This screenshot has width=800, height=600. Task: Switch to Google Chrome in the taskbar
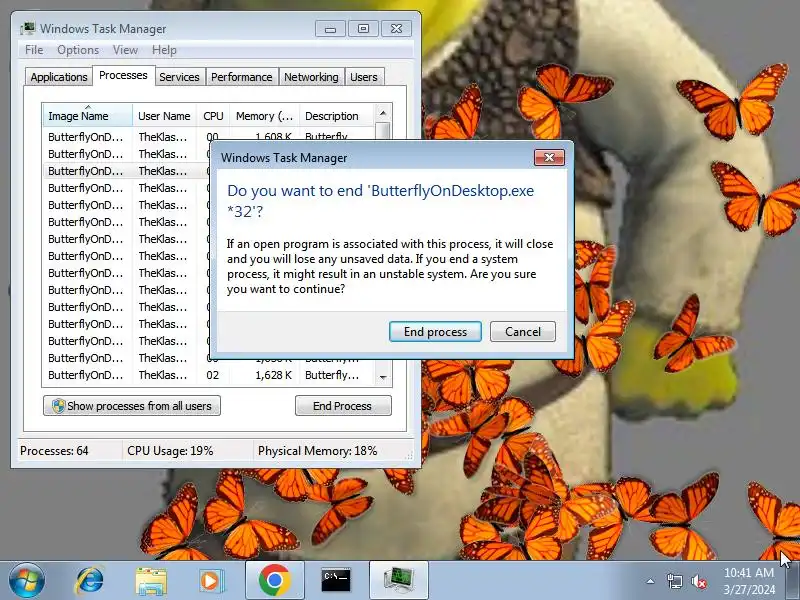coord(274,581)
